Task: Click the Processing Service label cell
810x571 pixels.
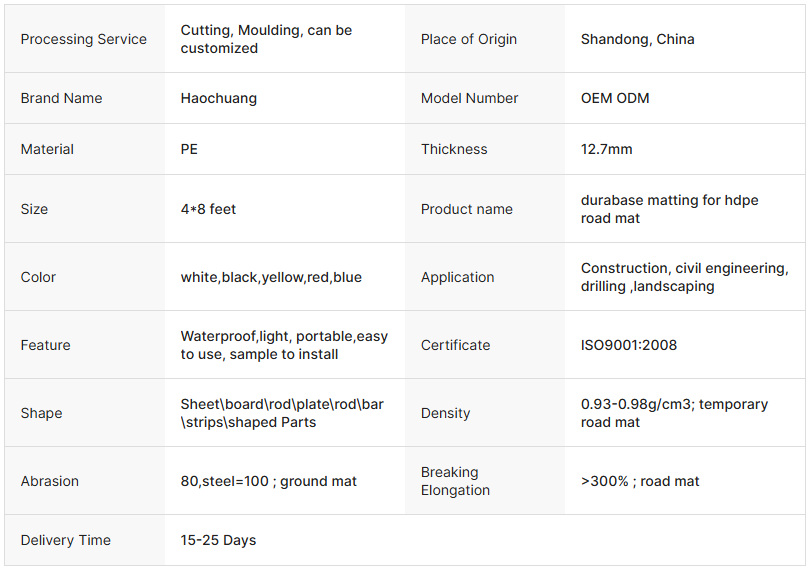Action: [84, 39]
